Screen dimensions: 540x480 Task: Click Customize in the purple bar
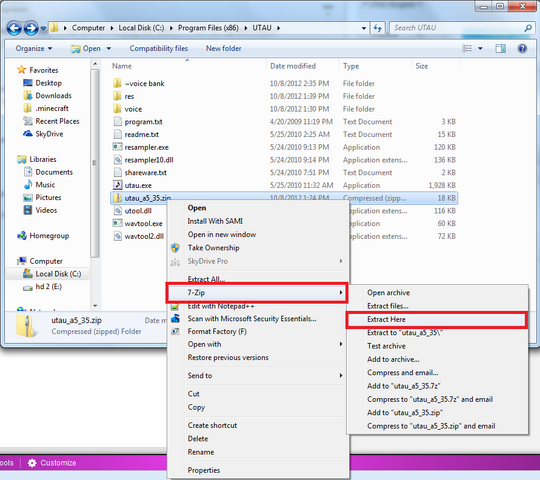[x=58, y=463]
